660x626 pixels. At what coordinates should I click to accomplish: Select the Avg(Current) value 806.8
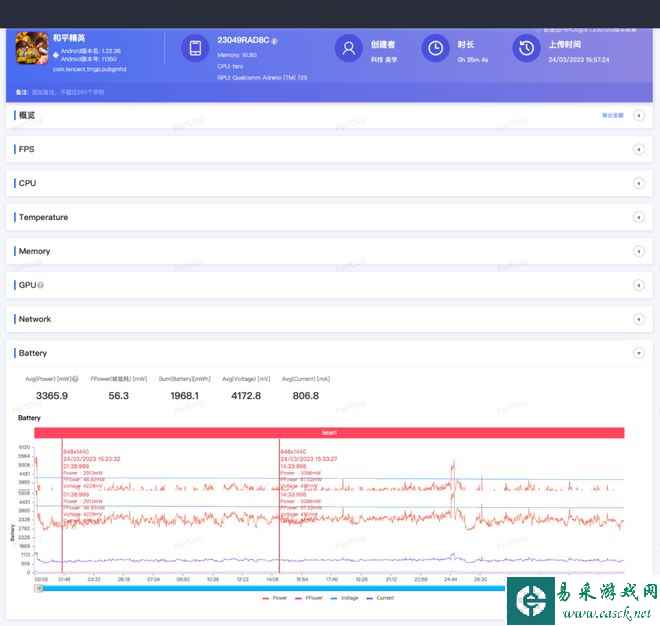tap(306, 396)
